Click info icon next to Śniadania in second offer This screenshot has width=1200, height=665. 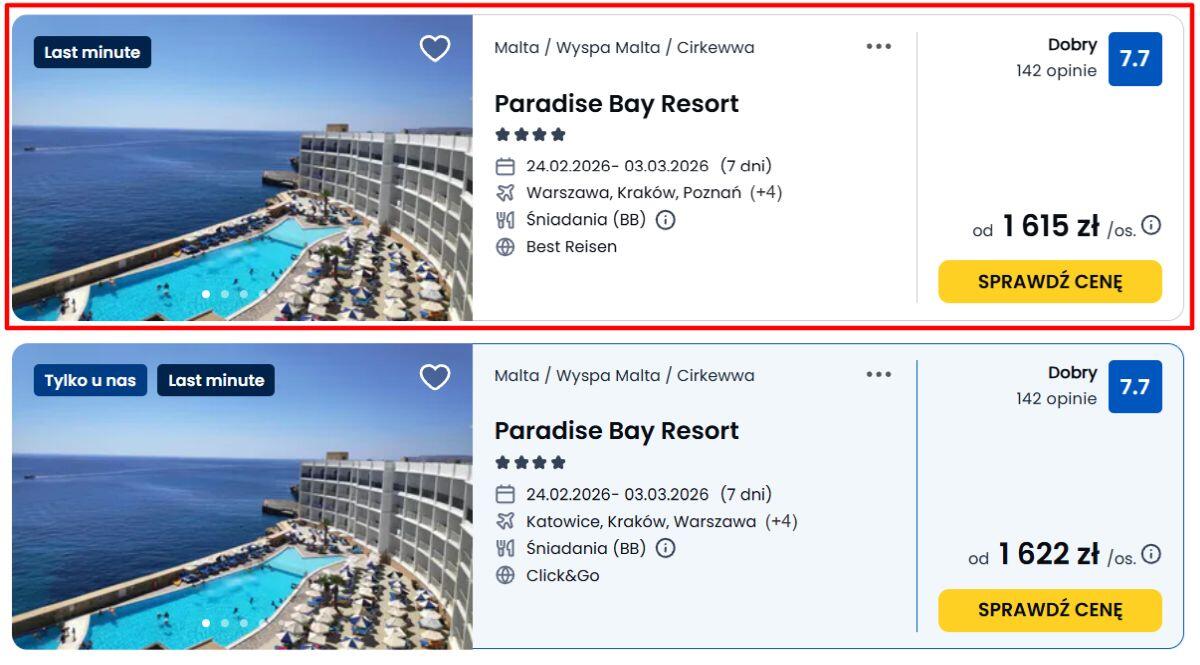coord(665,548)
